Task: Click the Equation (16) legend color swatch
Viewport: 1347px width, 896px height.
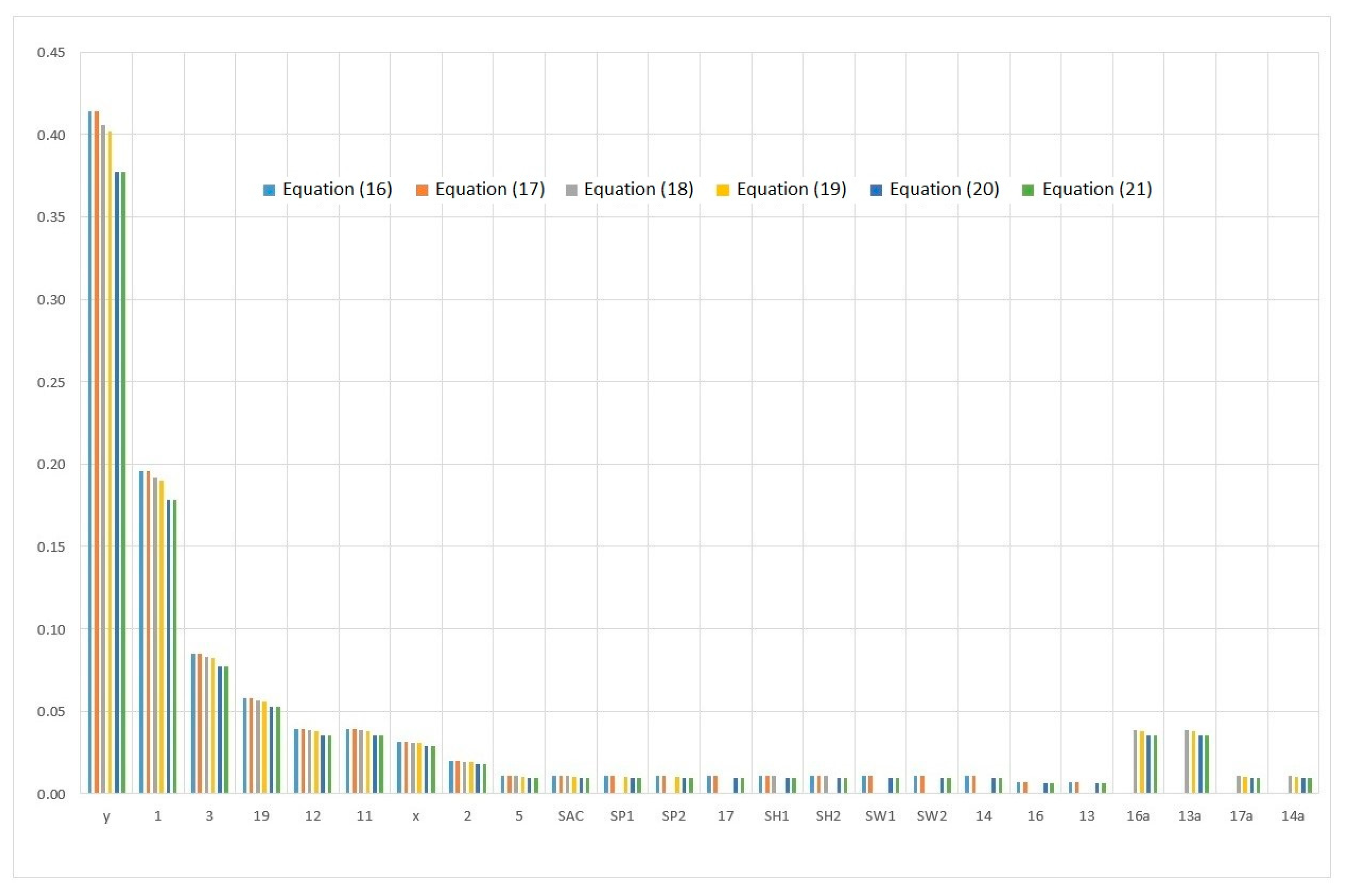Action: point(269,190)
